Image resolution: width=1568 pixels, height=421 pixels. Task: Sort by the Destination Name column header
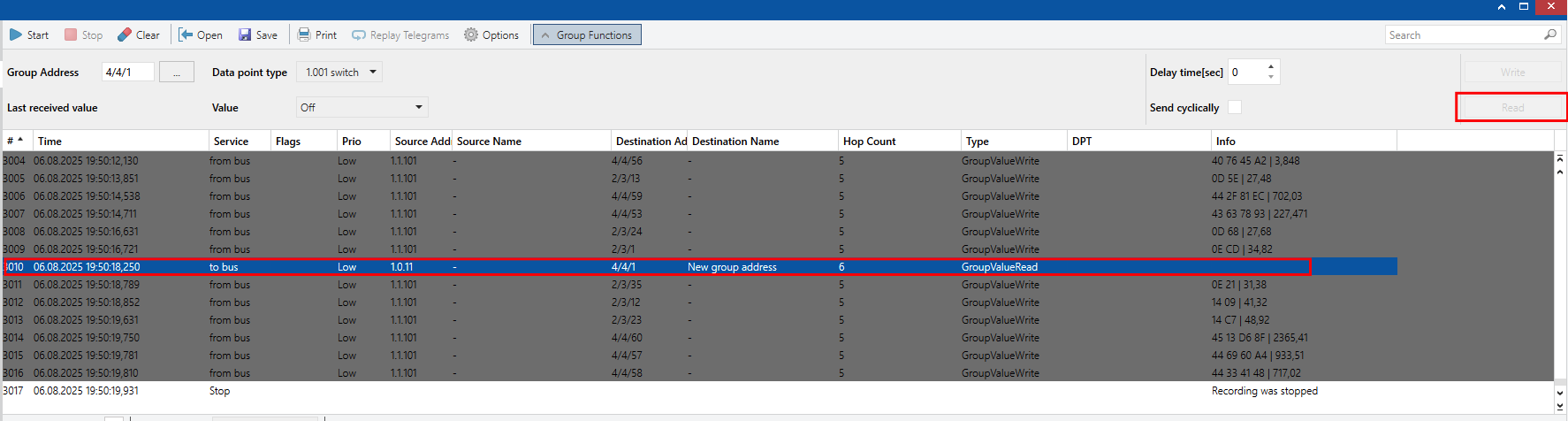[x=735, y=142]
